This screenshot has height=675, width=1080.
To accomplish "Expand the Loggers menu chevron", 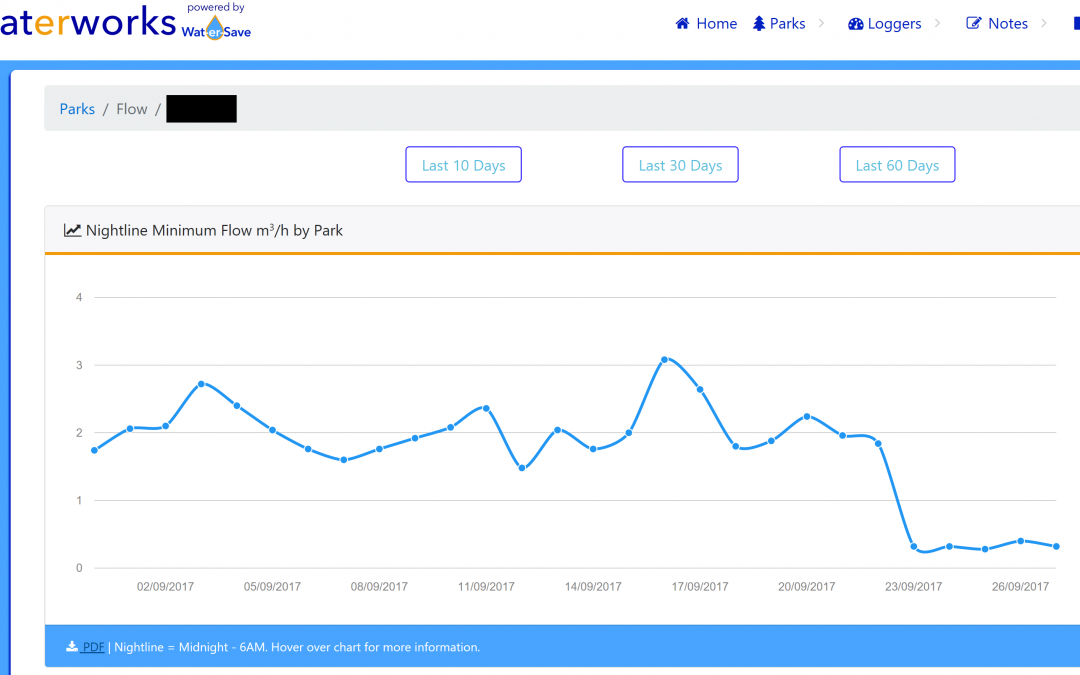I will [938, 24].
